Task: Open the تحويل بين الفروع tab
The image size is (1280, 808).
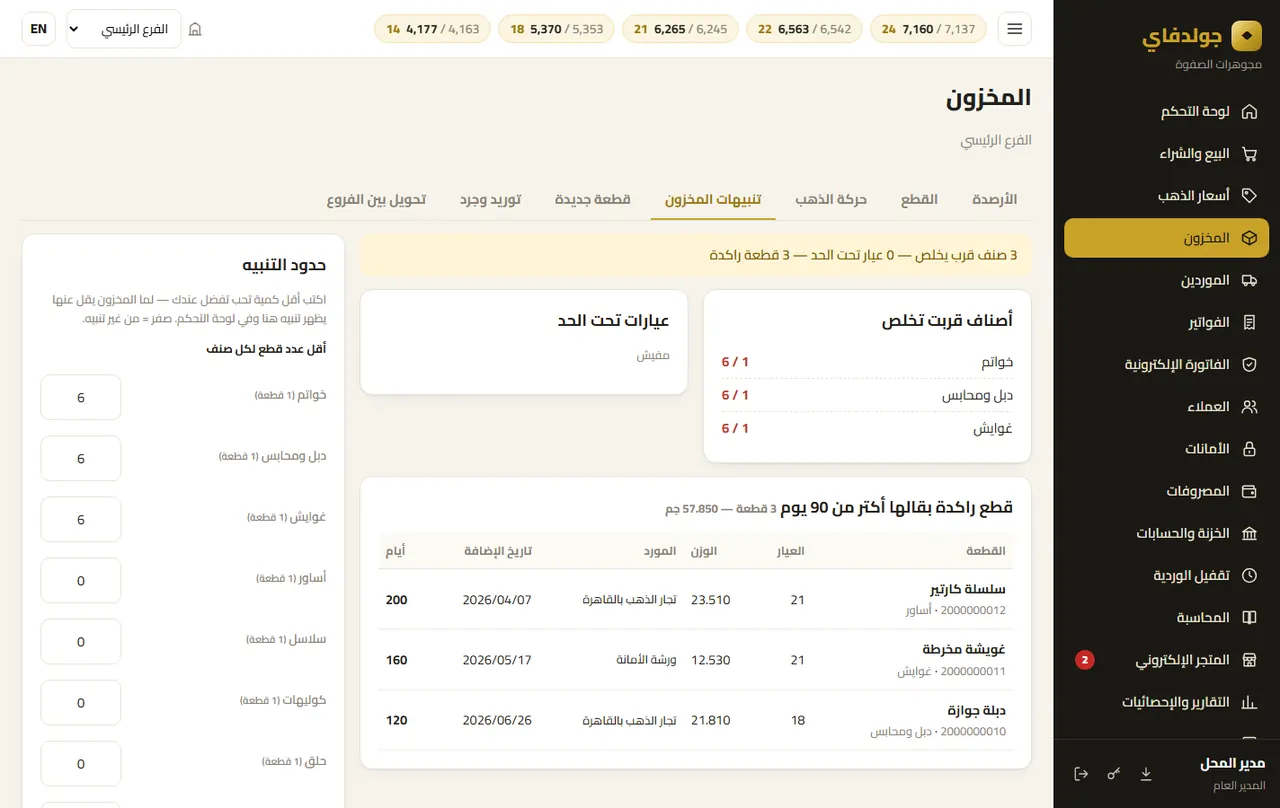Action: pyautogui.click(x=376, y=199)
